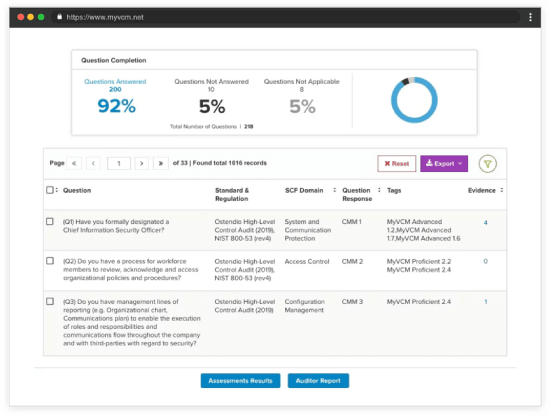Click Q1 Chief Information Security Officer question
This screenshot has width=550, height=416.
pyautogui.click(x=116, y=226)
